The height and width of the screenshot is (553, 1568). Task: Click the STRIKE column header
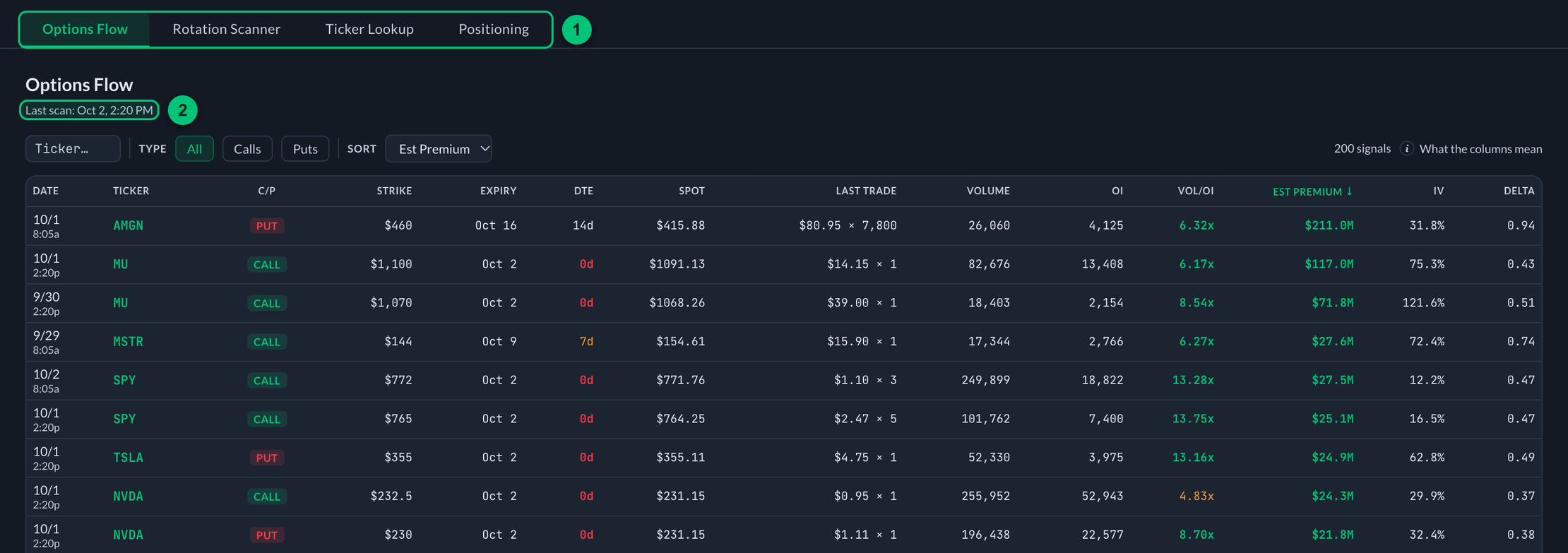[x=394, y=191]
